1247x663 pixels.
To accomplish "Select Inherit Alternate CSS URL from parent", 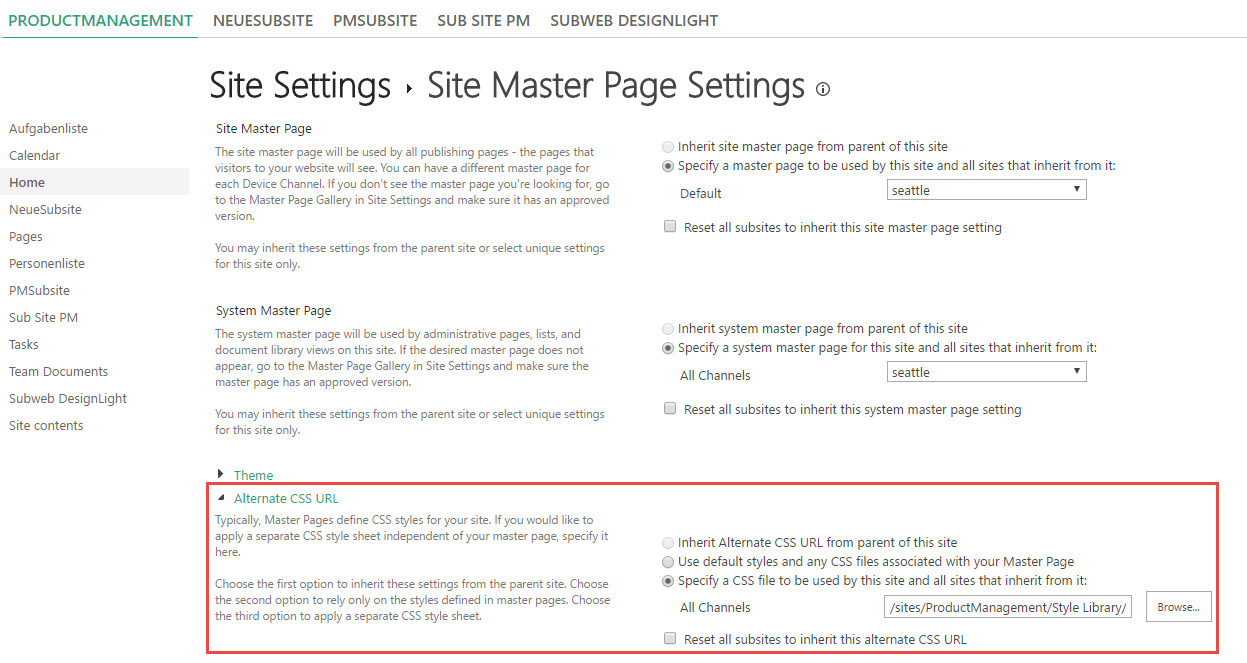I will point(668,543).
